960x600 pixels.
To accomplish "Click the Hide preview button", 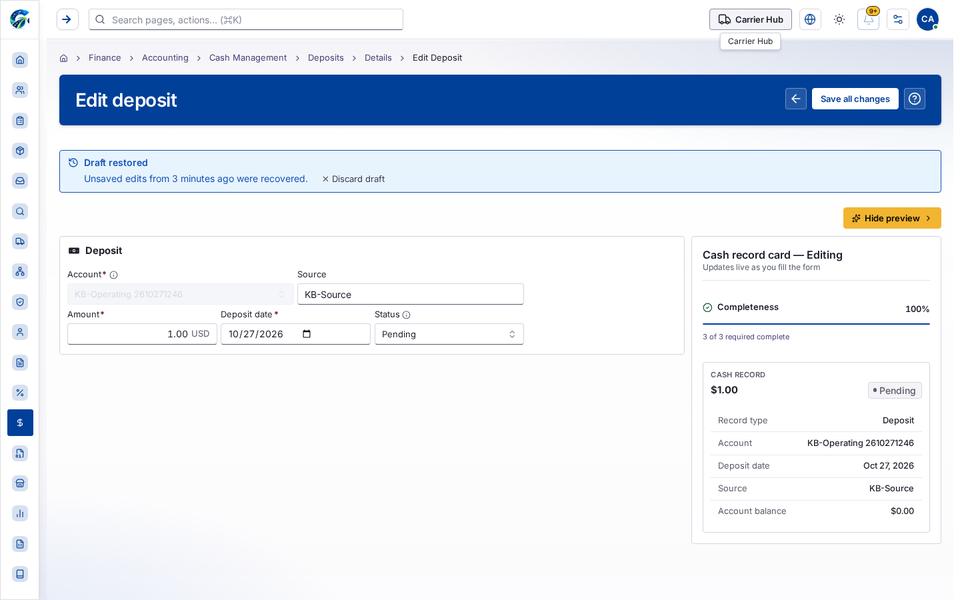I will pos(892,218).
